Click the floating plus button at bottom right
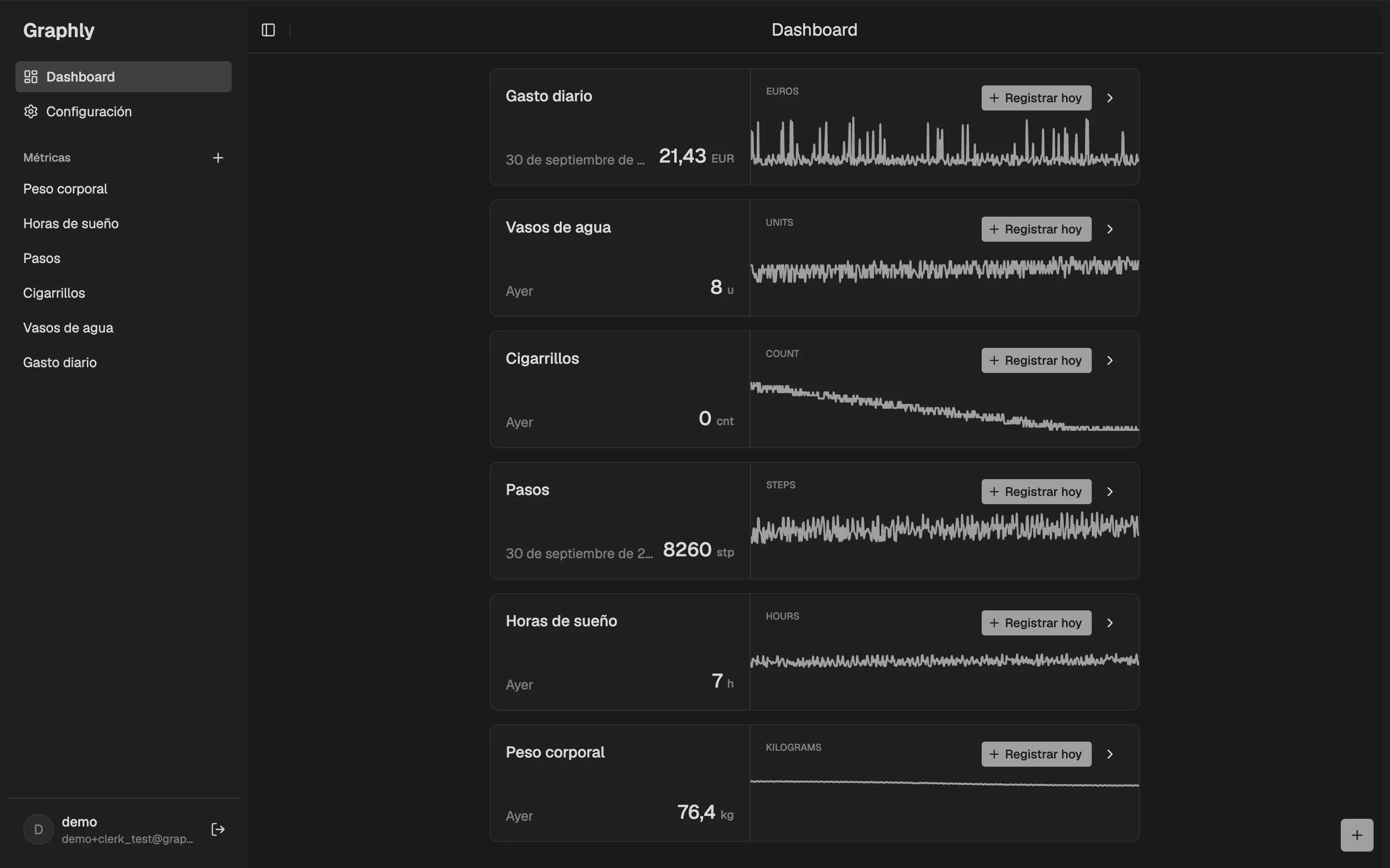The width and height of the screenshot is (1390, 868). [1357, 835]
